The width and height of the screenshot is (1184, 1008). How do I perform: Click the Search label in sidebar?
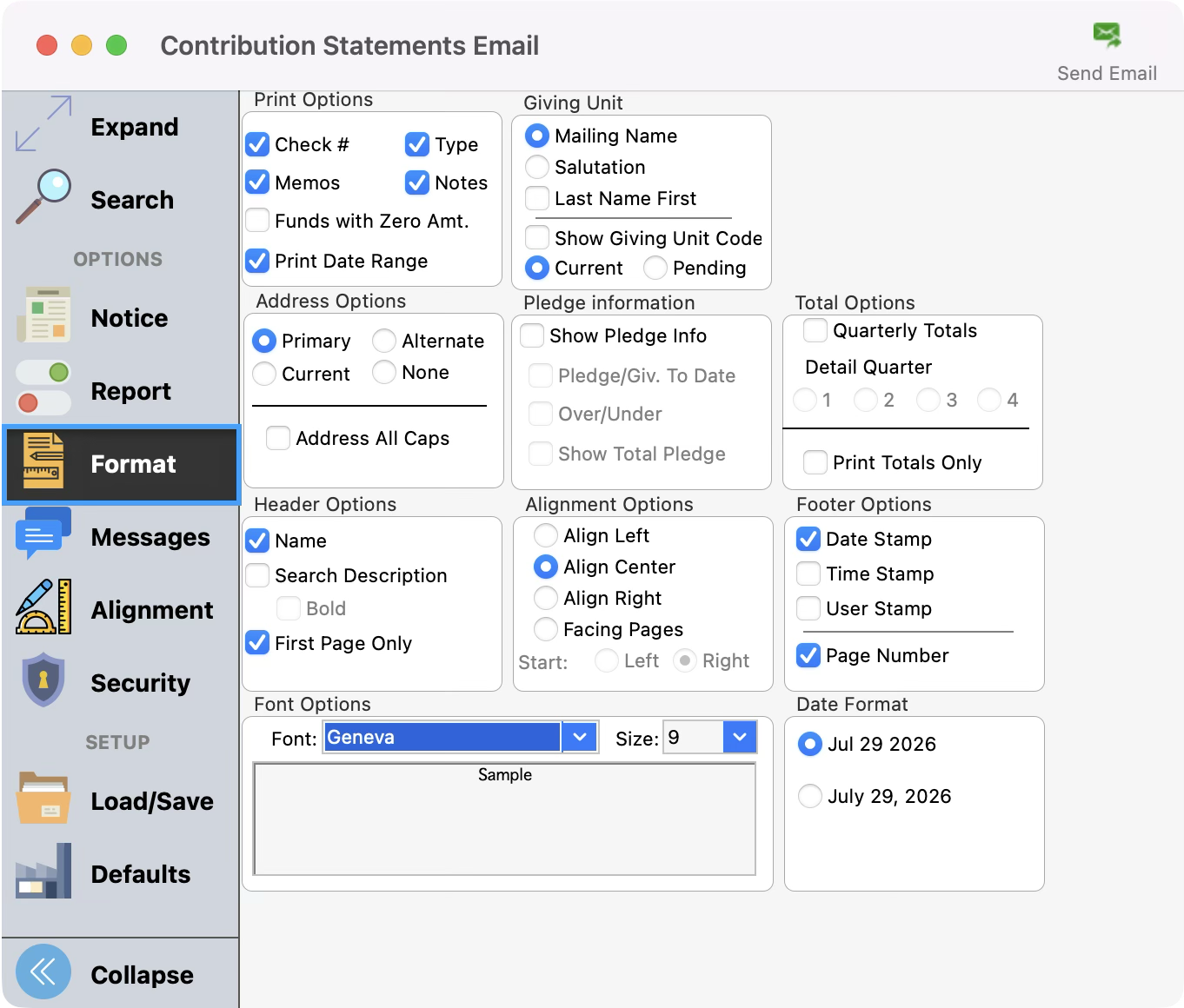click(x=132, y=200)
